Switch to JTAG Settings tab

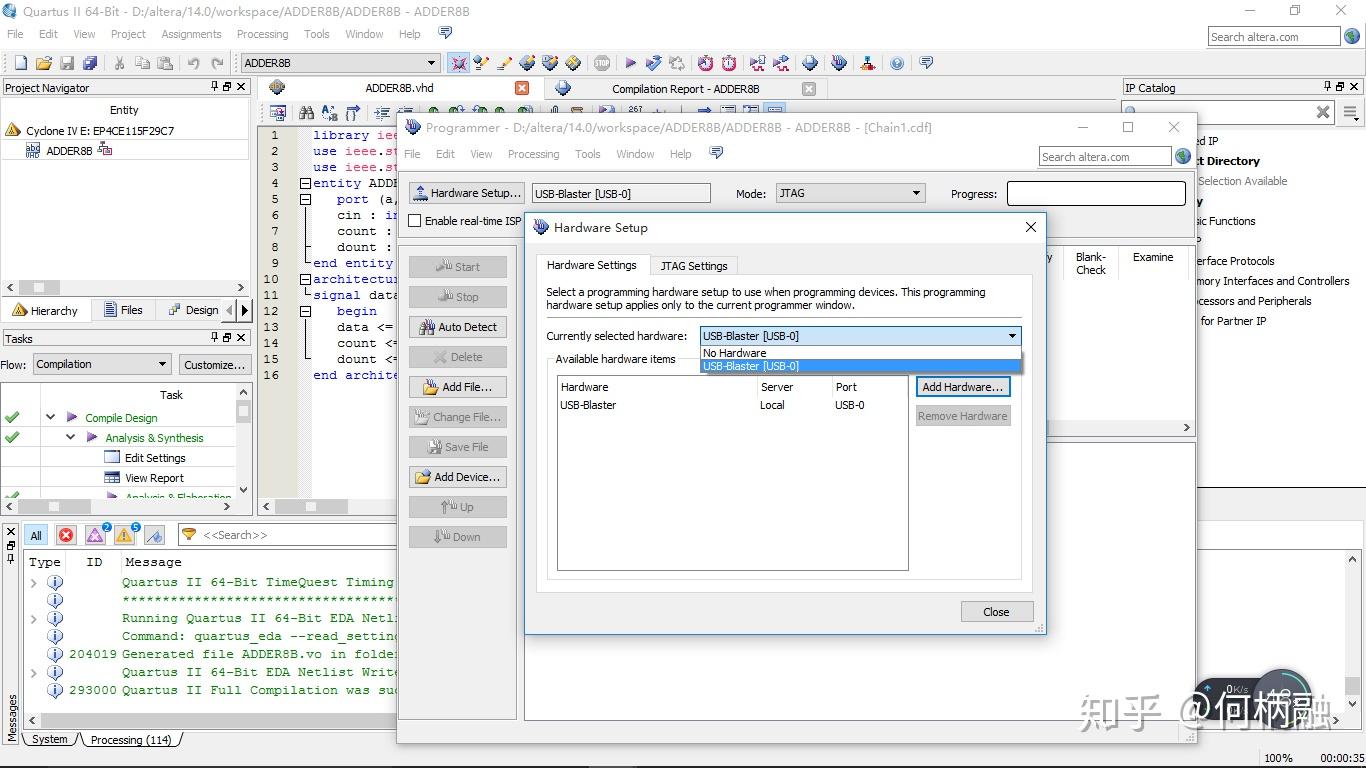coord(693,266)
